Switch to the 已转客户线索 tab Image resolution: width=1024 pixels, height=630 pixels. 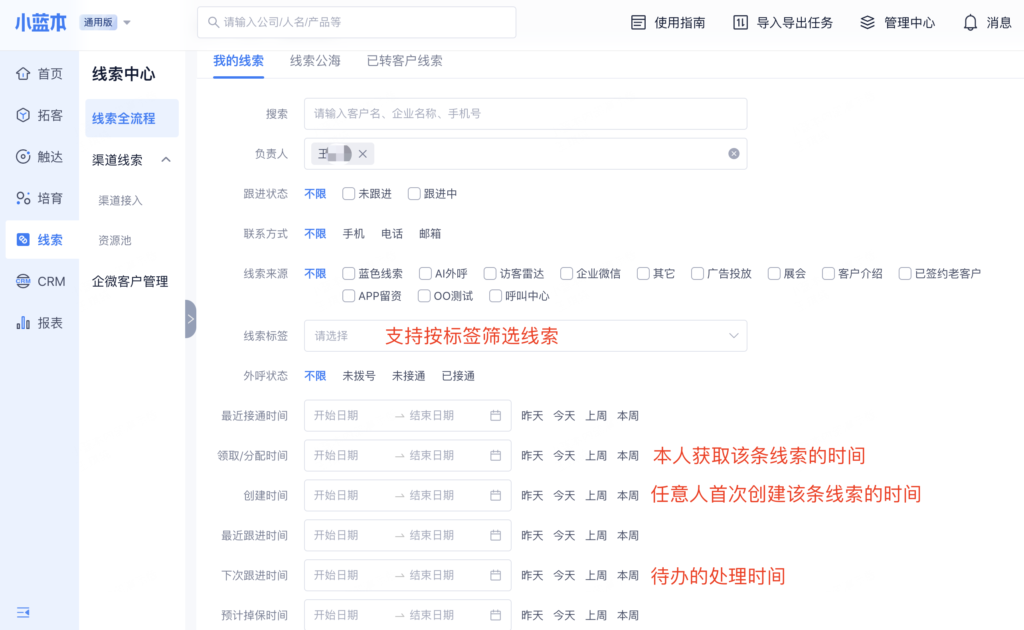404,61
